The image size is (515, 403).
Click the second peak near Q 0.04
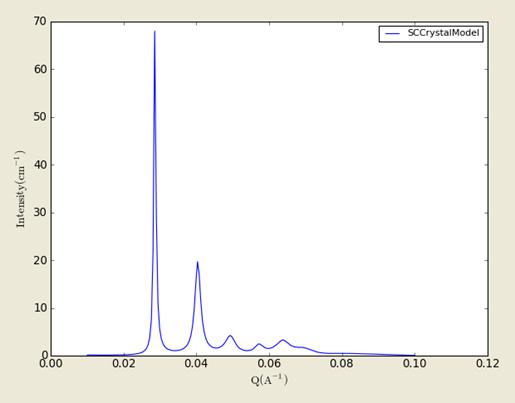click(x=197, y=262)
